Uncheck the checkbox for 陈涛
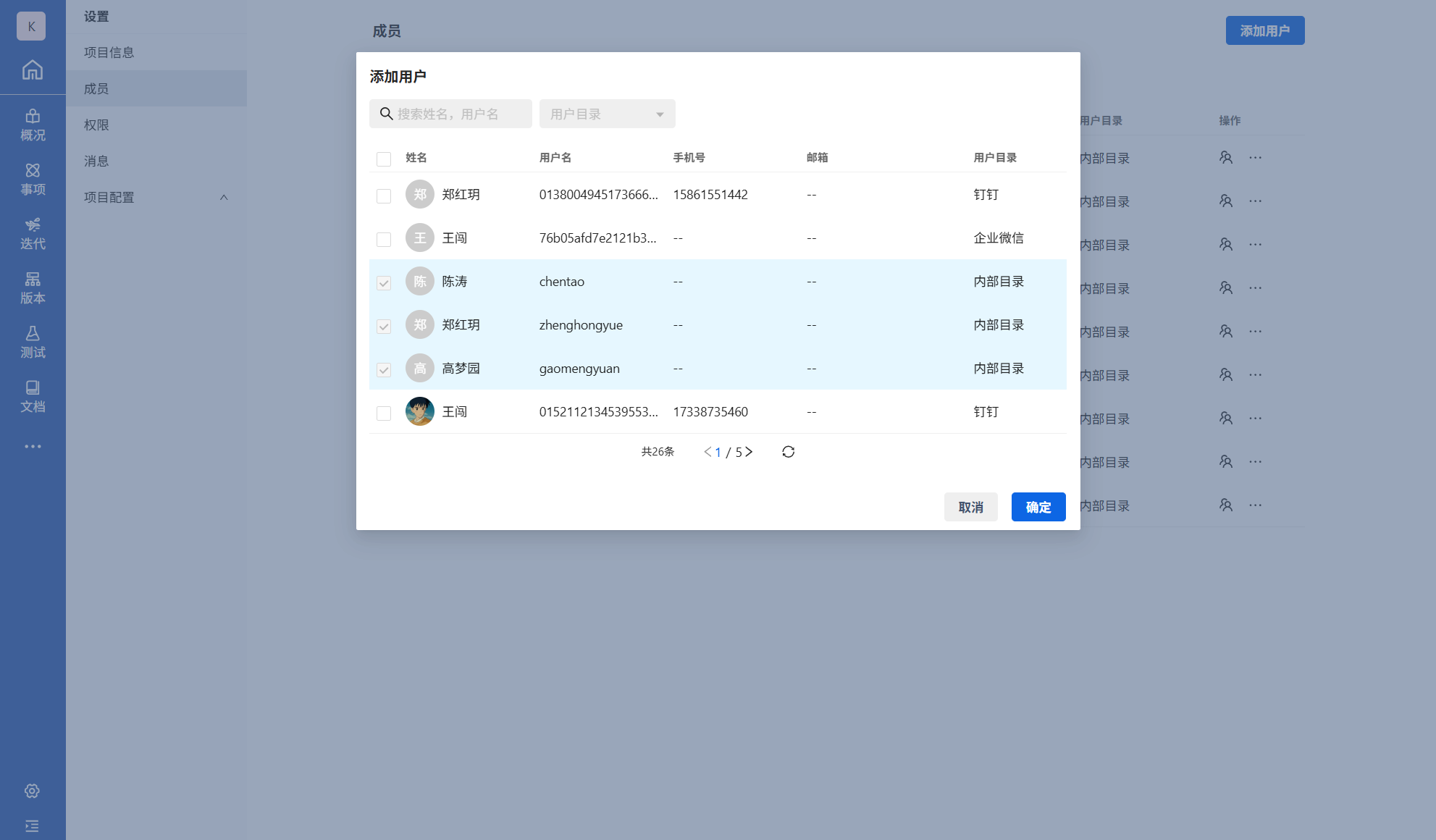The width and height of the screenshot is (1436, 840). [x=384, y=282]
